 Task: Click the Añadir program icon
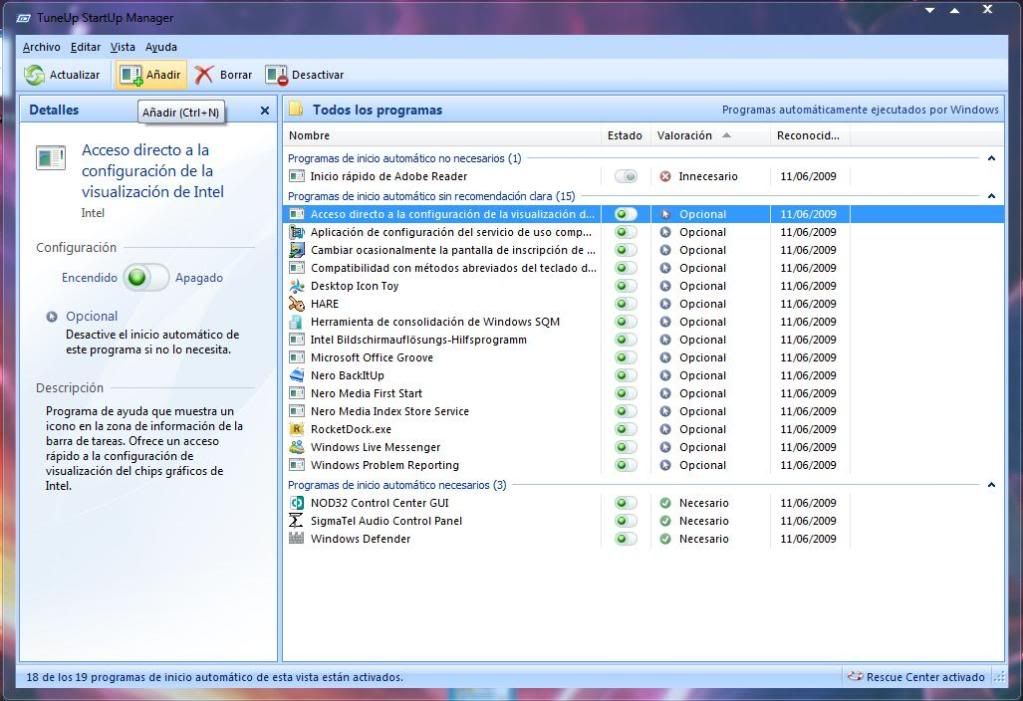coord(131,75)
